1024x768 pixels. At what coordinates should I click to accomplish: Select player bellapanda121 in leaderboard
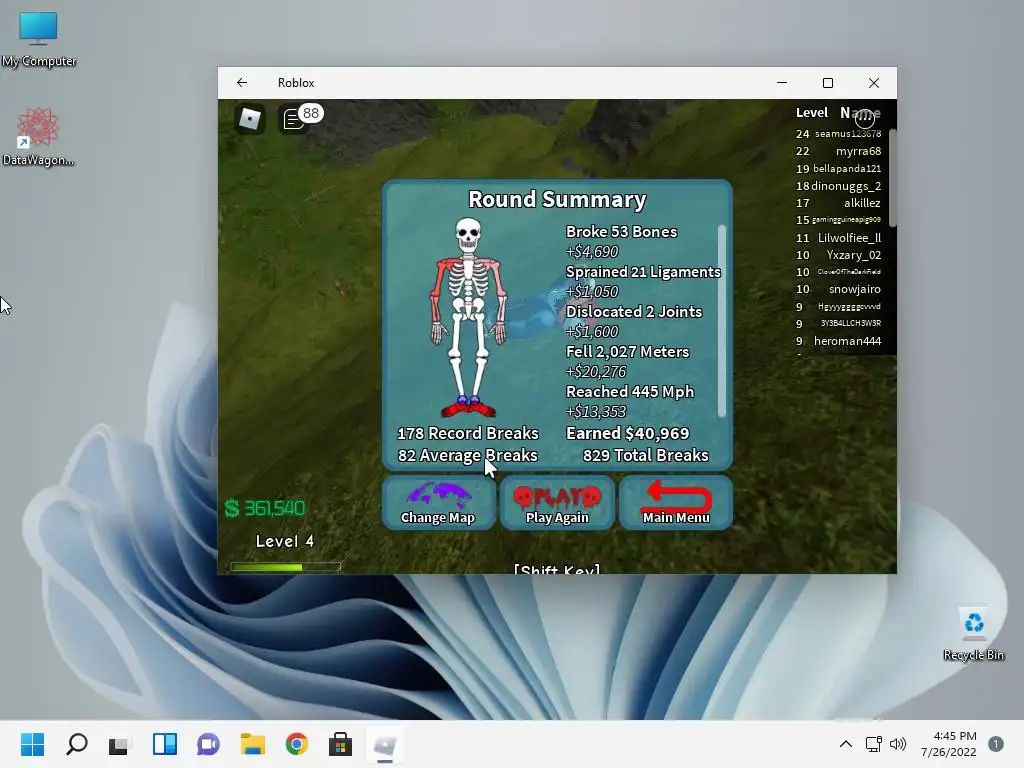coord(839,168)
